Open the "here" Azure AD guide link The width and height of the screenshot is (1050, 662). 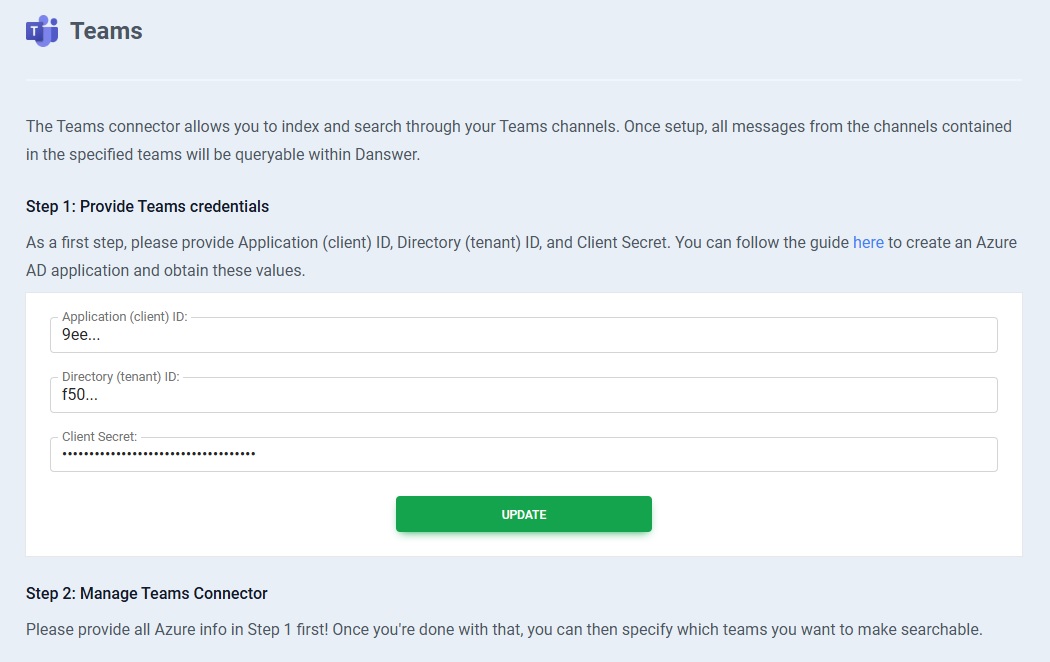[868, 242]
